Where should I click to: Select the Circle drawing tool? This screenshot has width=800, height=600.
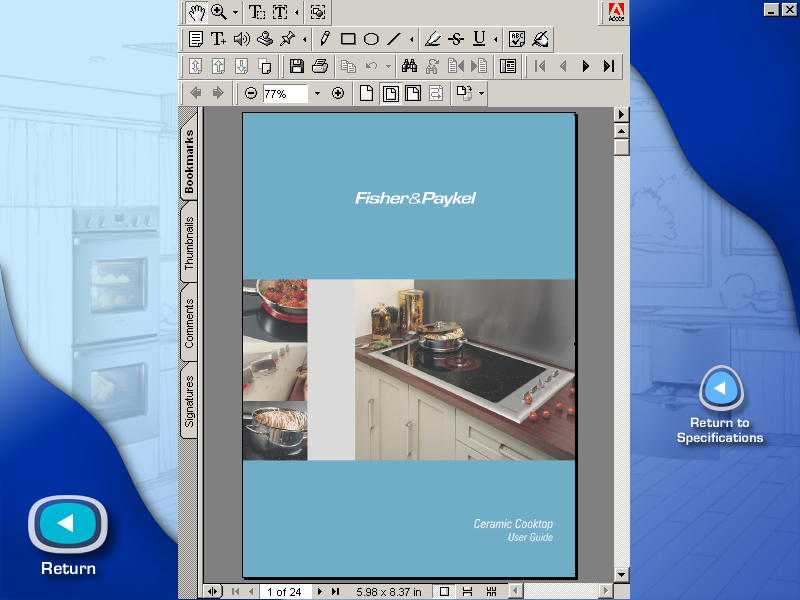coord(371,39)
